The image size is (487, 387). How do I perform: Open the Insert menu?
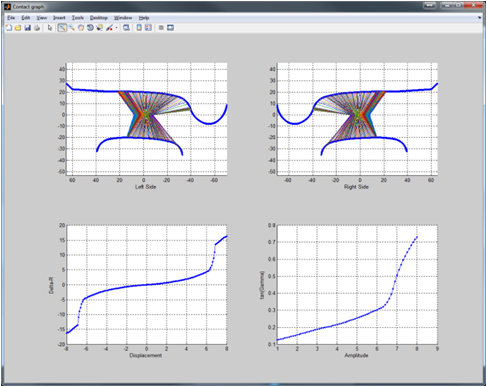59,18
